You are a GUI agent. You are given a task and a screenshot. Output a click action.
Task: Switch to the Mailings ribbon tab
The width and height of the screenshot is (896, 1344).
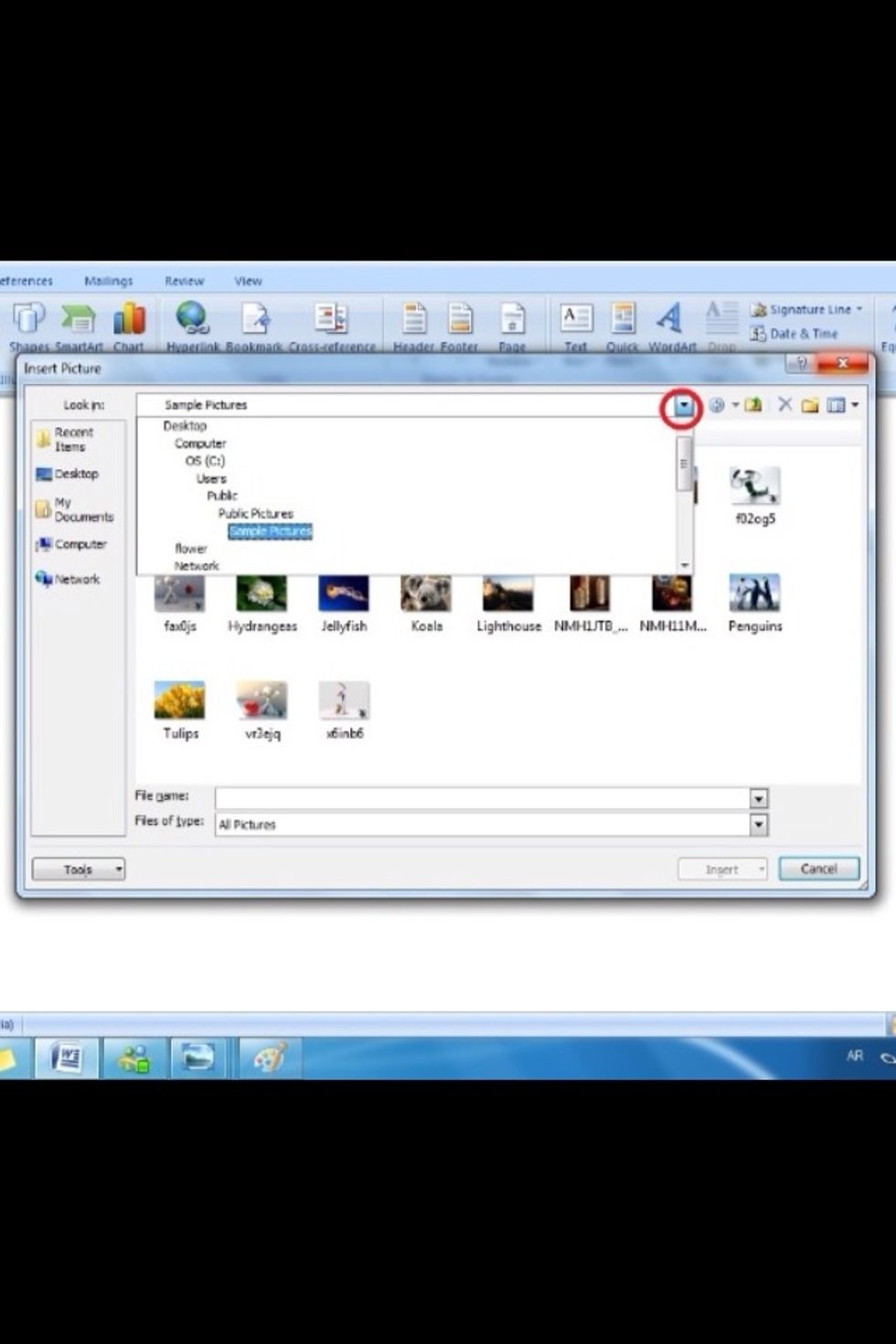point(108,282)
